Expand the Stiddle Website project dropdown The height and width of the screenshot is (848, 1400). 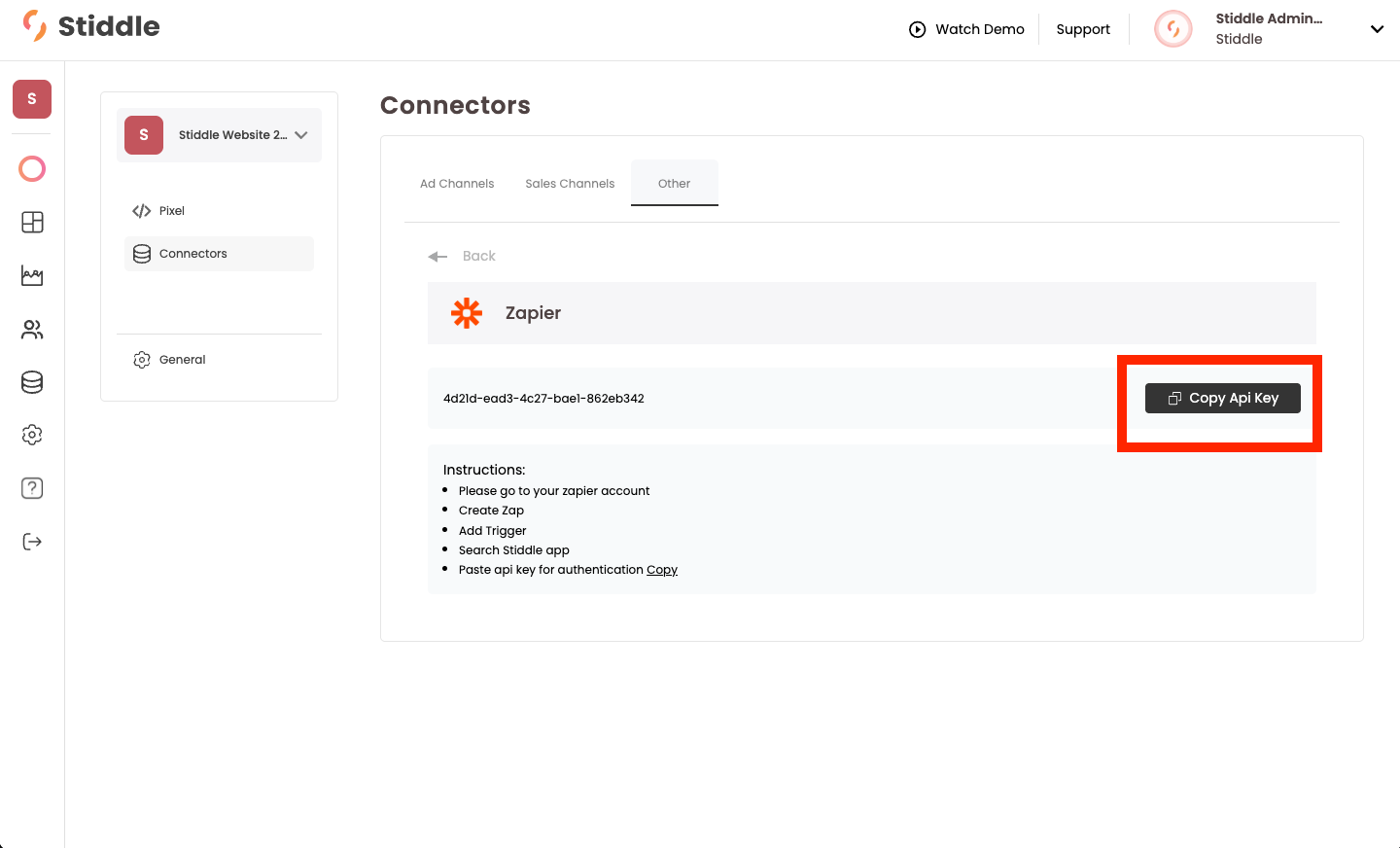pyautogui.click(x=300, y=135)
